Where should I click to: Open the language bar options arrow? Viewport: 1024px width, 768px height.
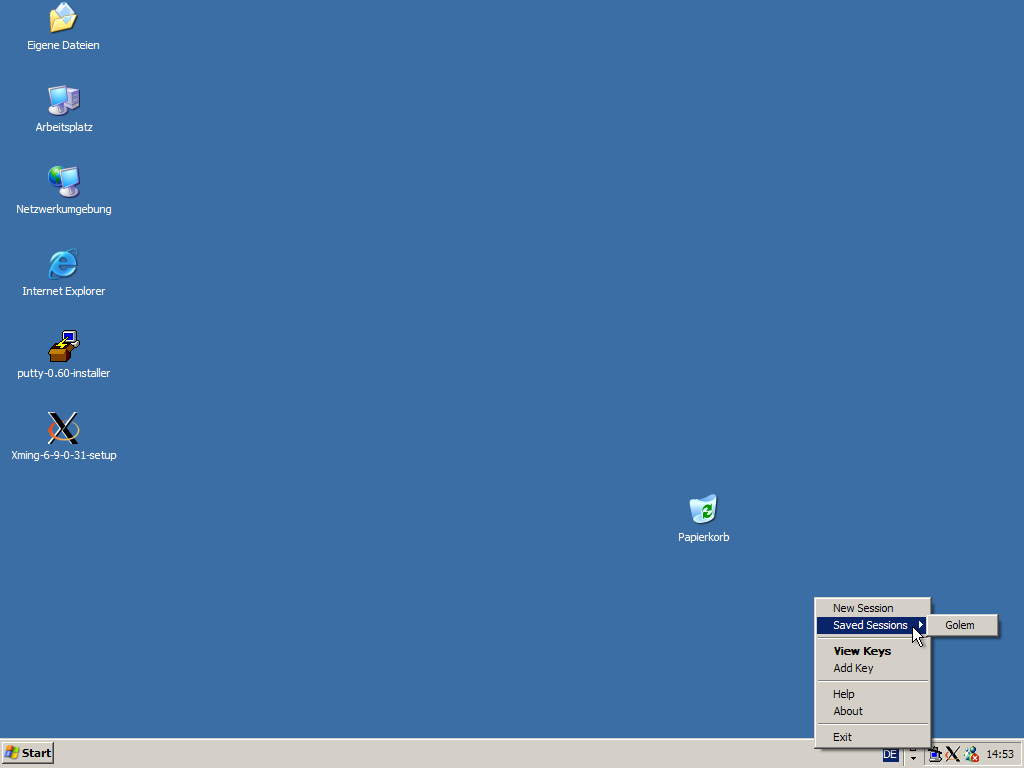click(912, 759)
